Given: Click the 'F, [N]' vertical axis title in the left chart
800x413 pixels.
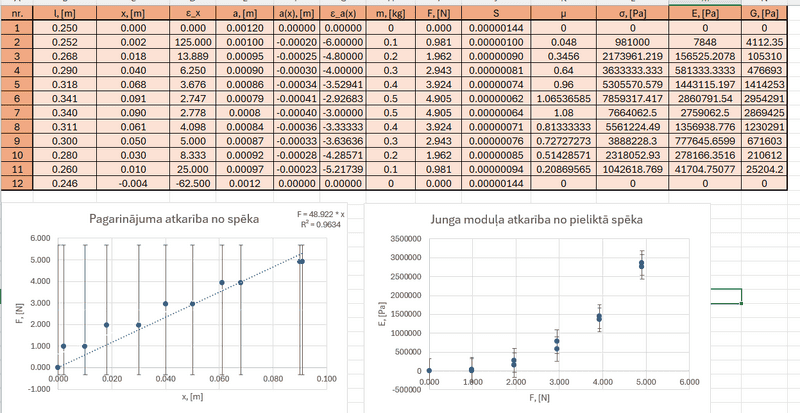Looking at the screenshot, I should click(20, 313).
